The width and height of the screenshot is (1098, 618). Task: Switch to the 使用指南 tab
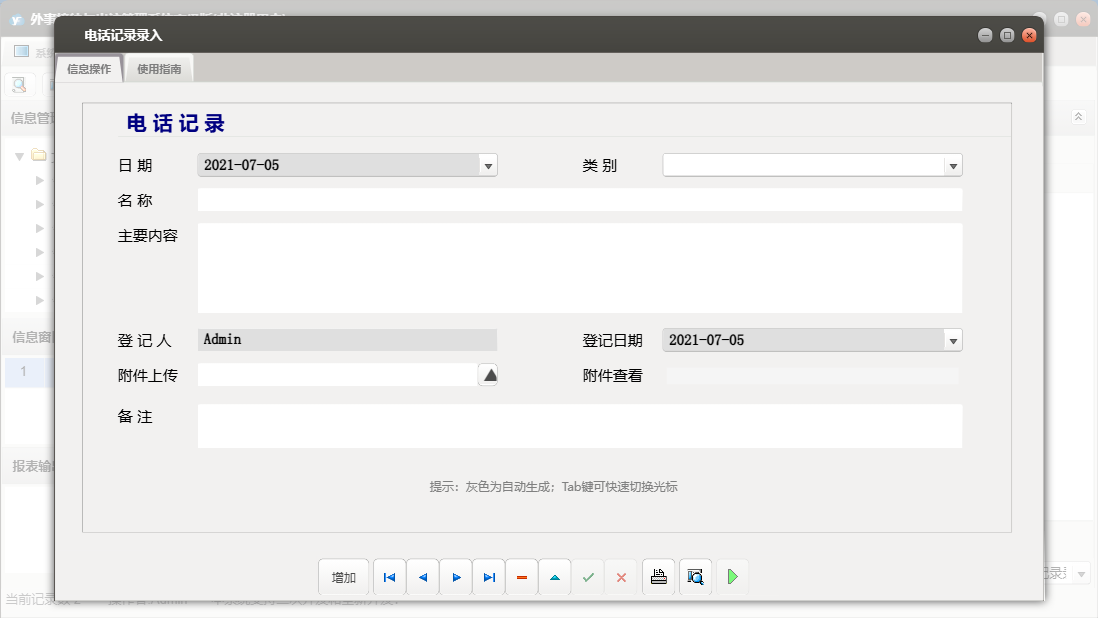pos(158,68)
